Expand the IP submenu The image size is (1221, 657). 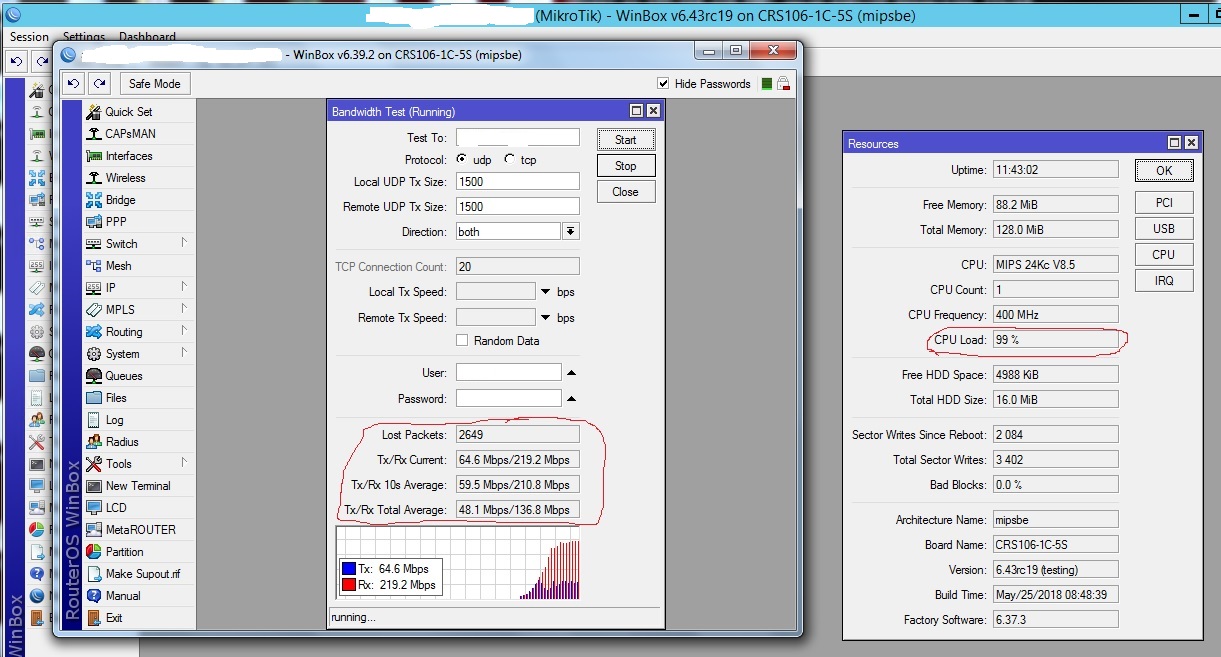click(184, 287)
